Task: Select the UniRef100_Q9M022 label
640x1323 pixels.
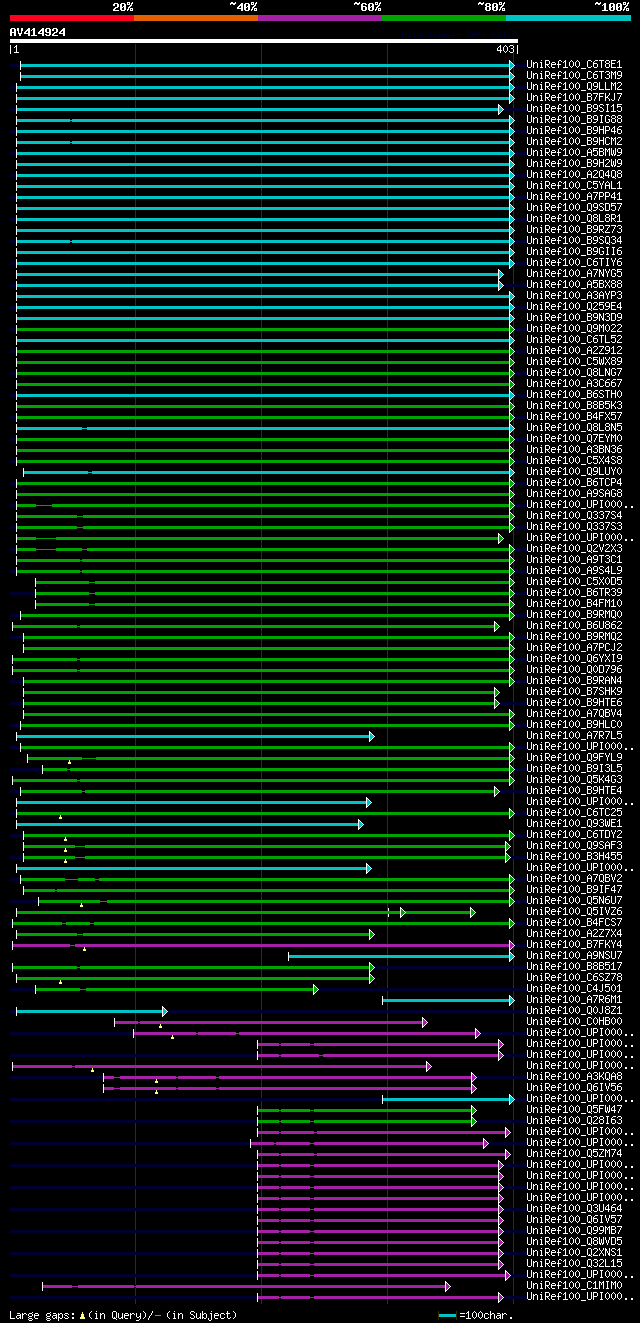Action: 574,329
